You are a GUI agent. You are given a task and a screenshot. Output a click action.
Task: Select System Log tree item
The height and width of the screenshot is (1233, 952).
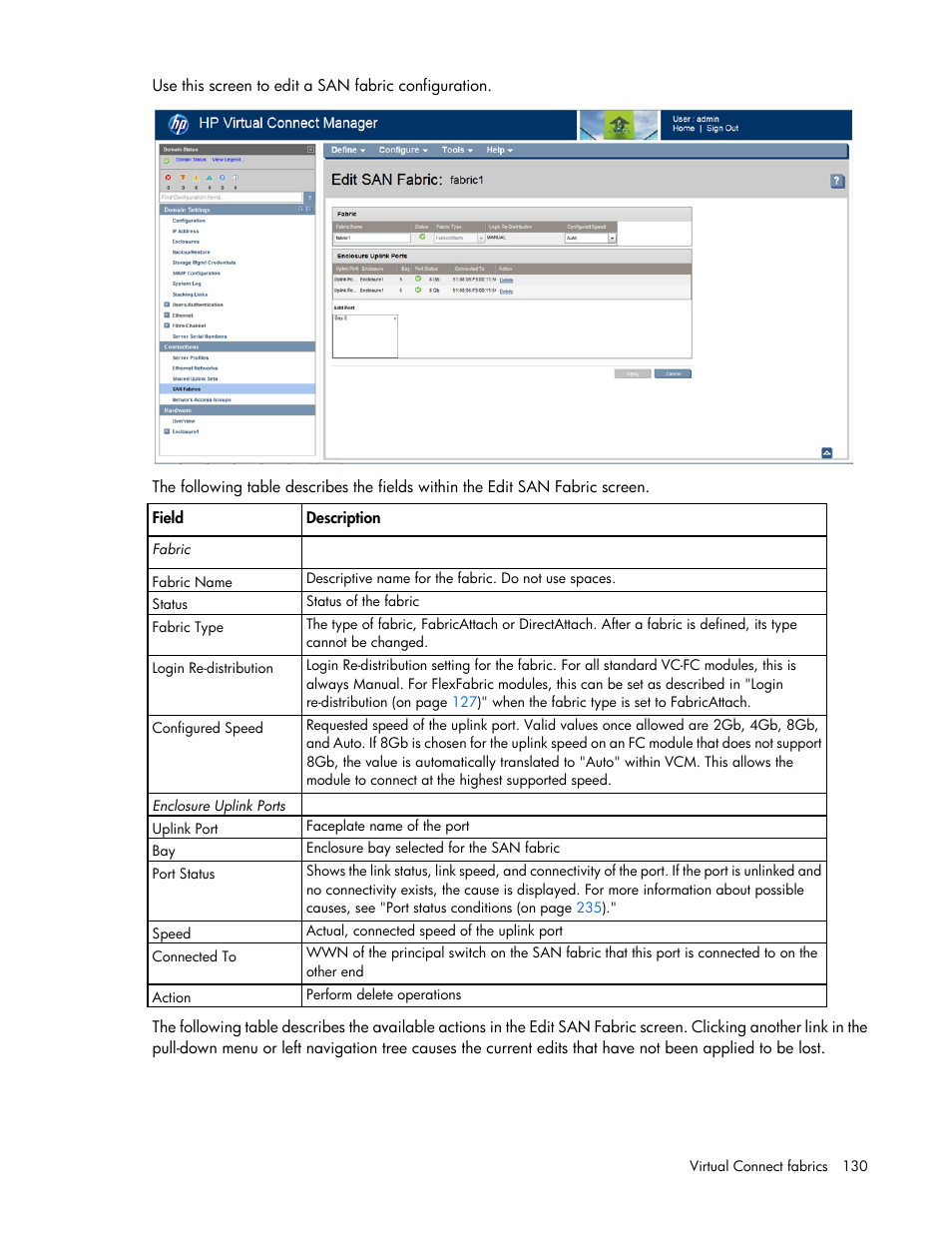coord(187,284)
